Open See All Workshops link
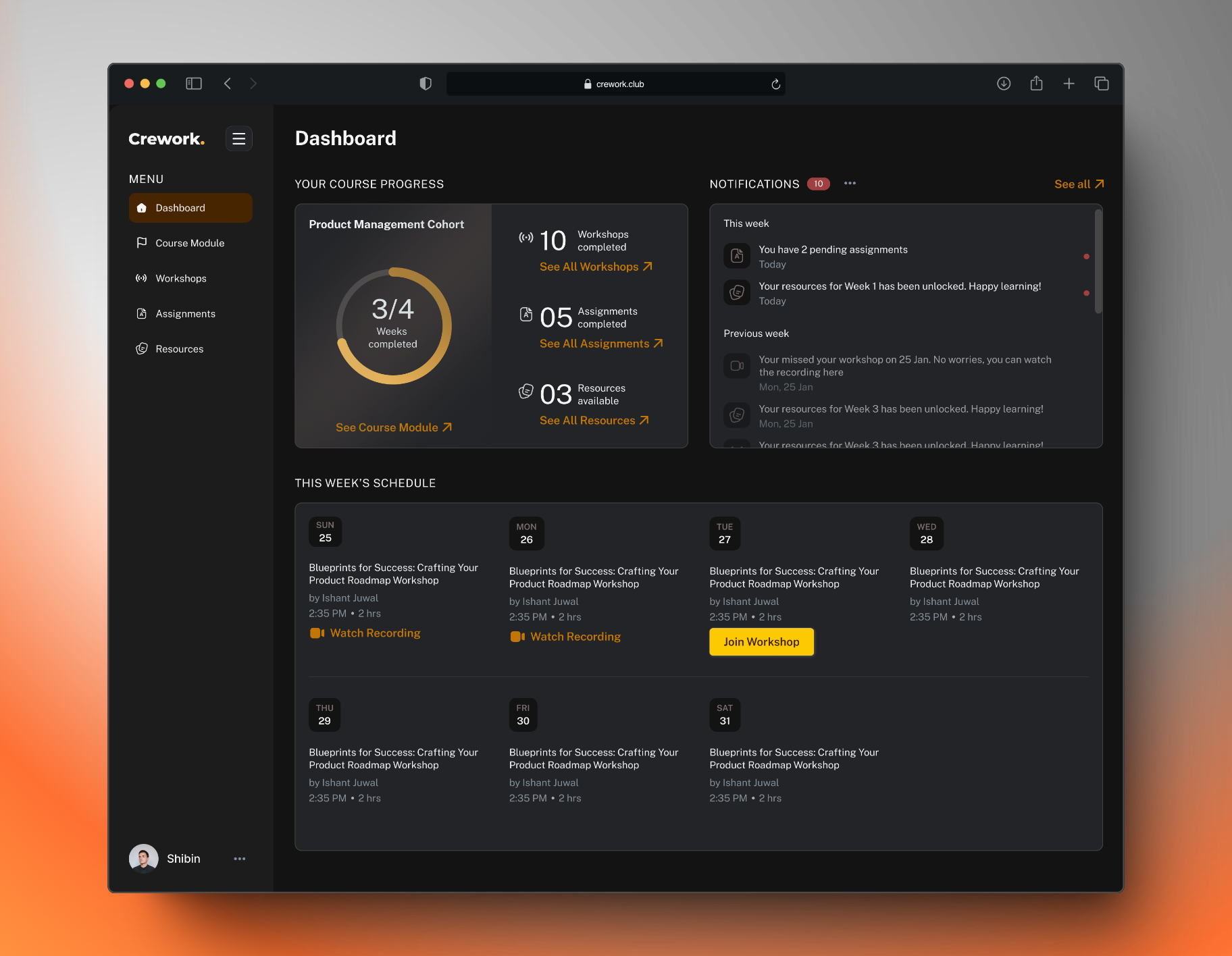The image size is (1232, 956). point(596,267)
